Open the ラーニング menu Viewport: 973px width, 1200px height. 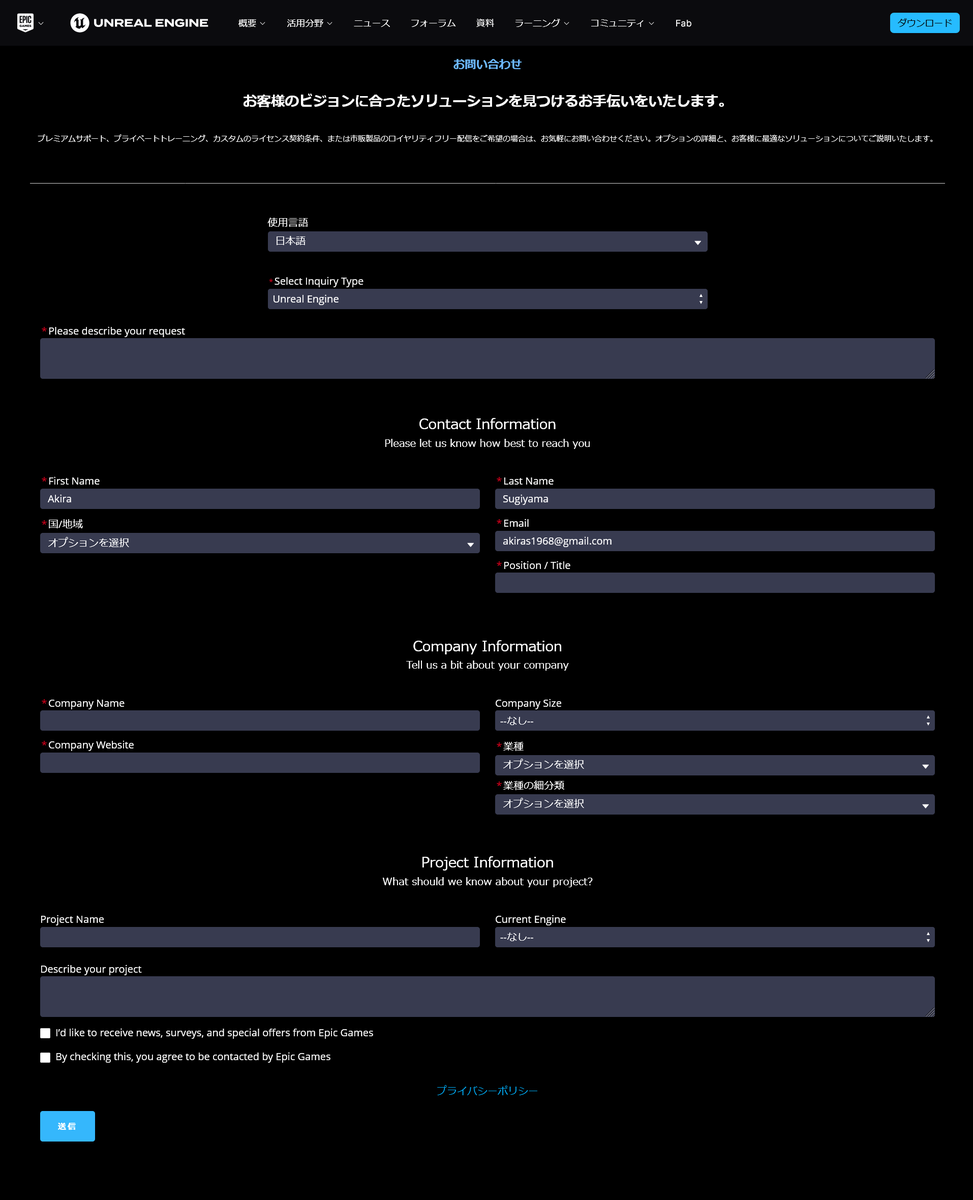pyautogui.click(x=542, y=23)
